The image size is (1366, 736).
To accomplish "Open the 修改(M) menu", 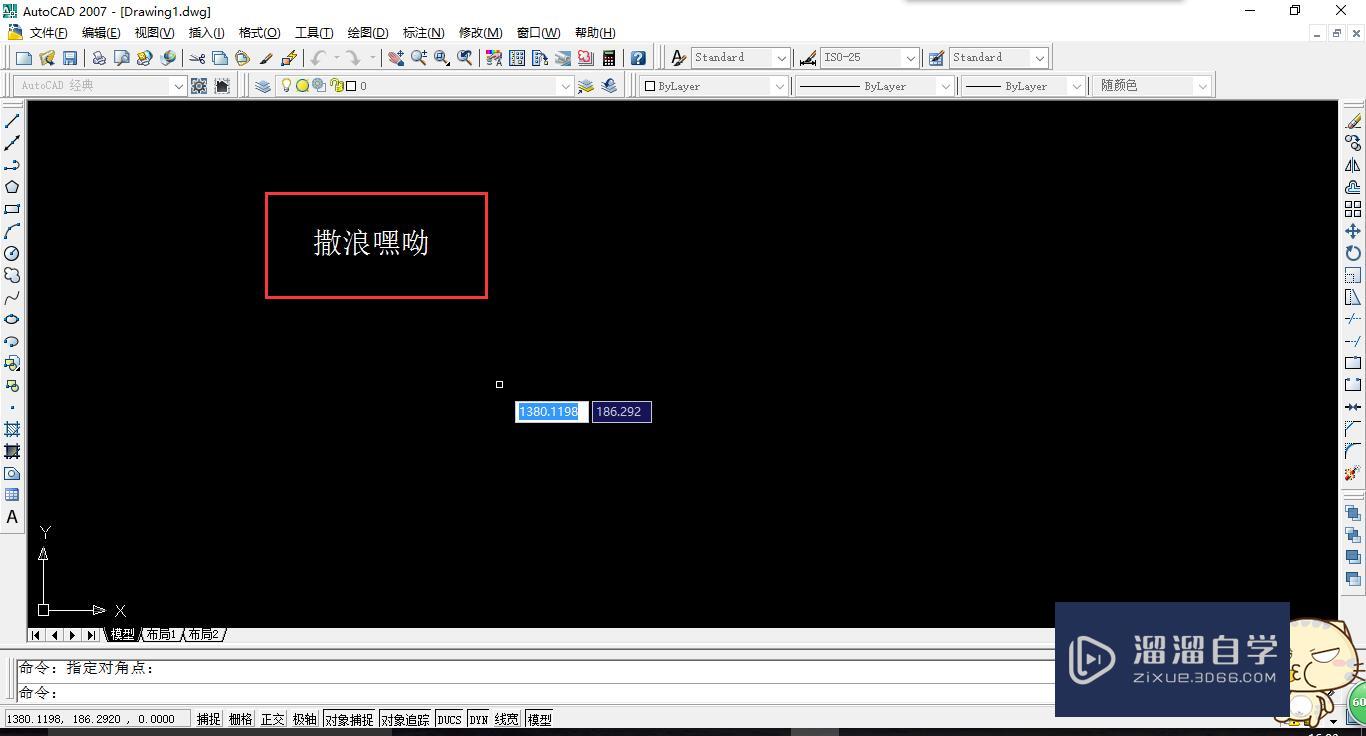I will pos(480,33).
